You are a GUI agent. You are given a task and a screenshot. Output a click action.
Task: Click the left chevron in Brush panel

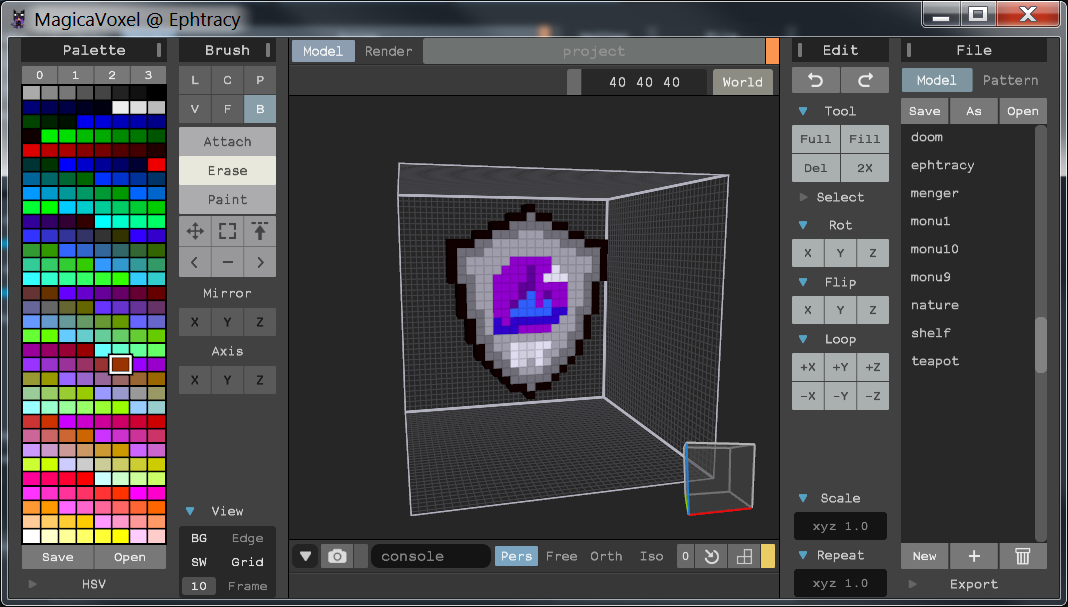pos(195,262)
